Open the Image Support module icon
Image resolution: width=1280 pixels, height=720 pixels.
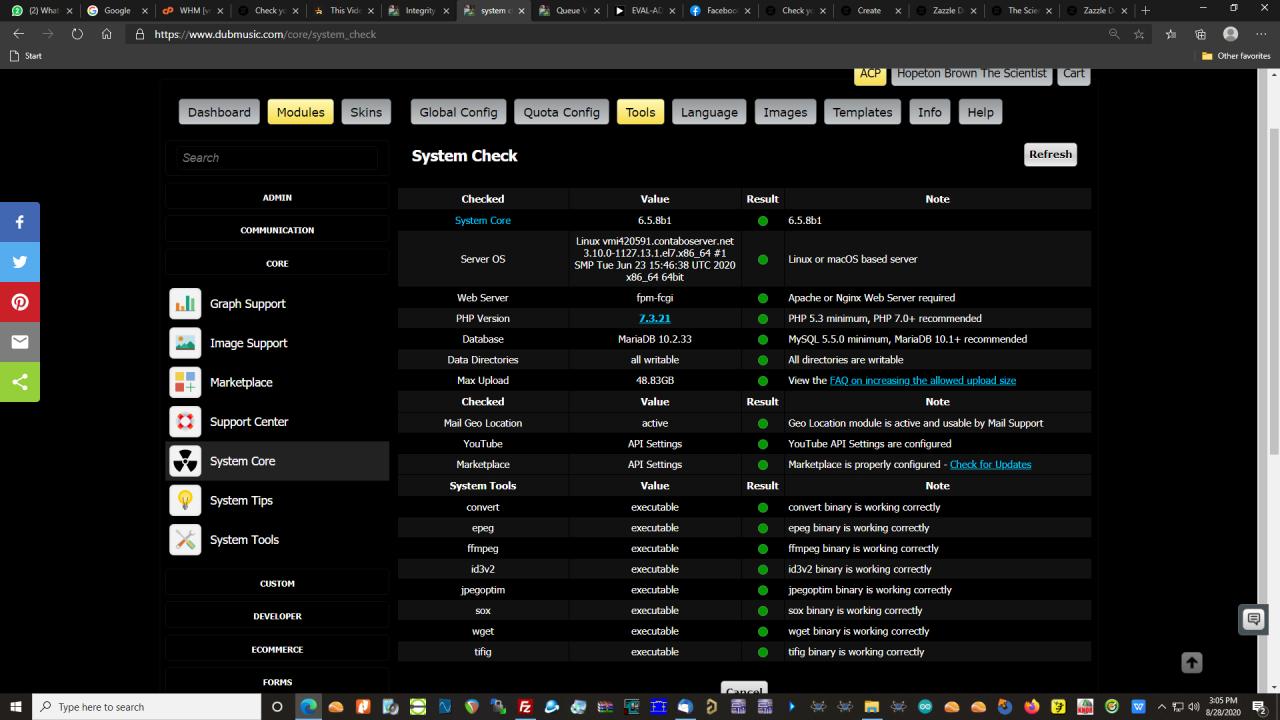[185, 343]
